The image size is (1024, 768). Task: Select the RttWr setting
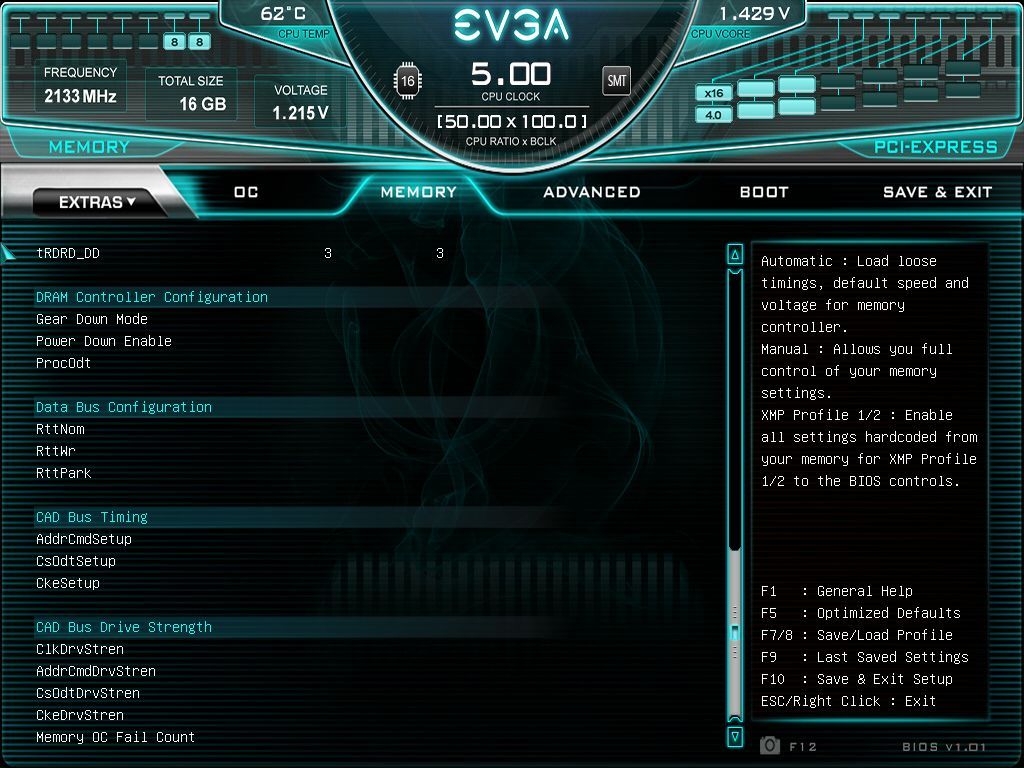[x=56, y=451]
